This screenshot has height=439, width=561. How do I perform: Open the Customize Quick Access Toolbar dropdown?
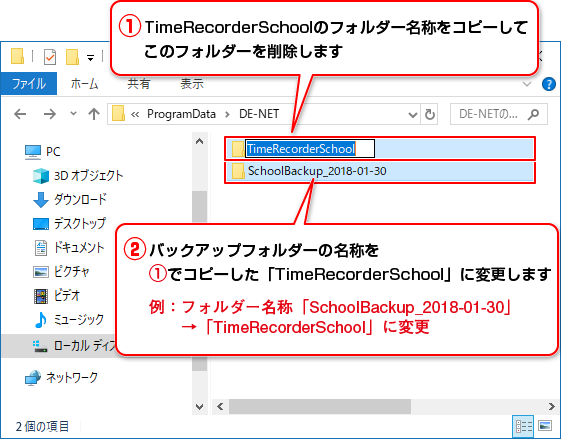click(x=91, y=58)
